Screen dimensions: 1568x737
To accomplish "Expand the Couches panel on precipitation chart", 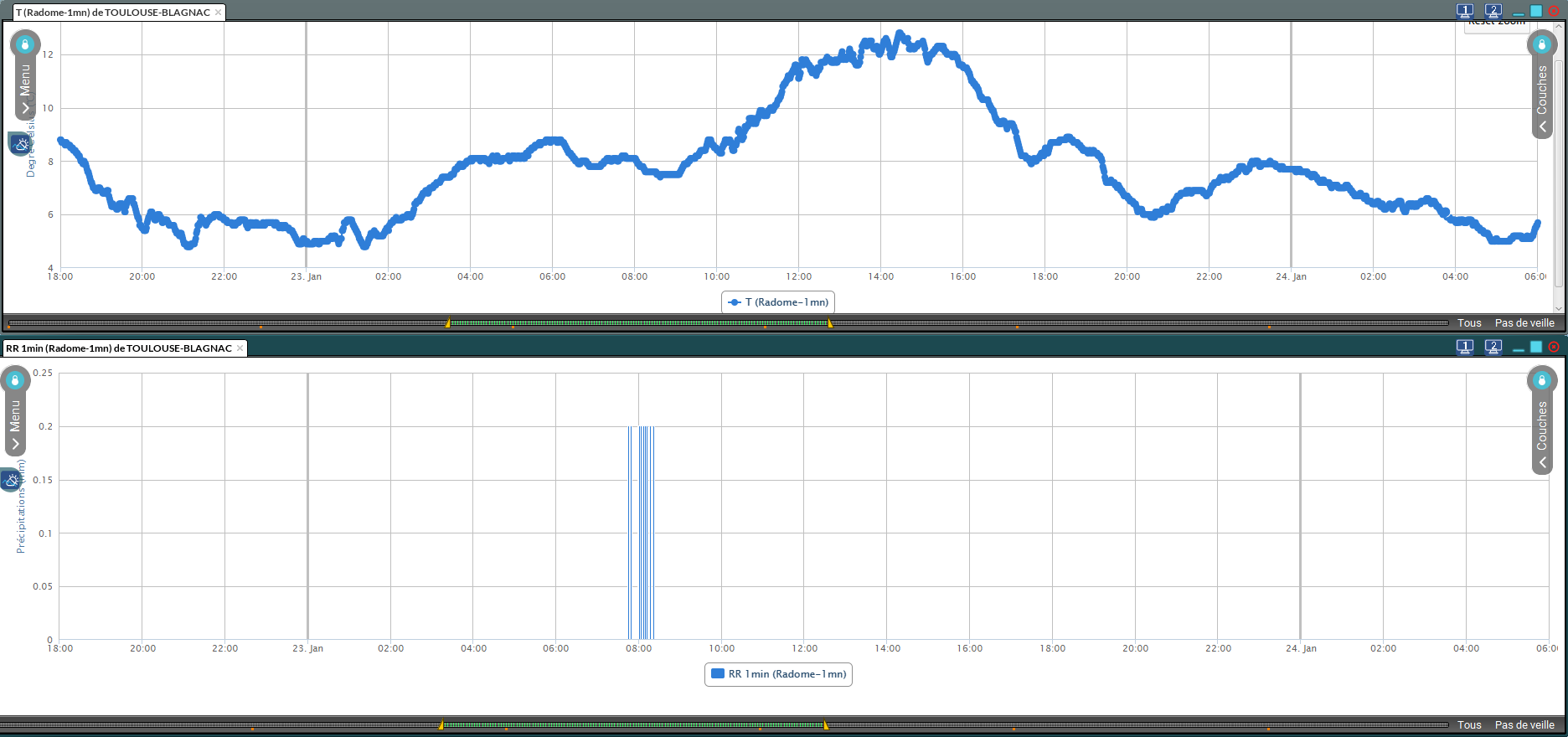I will [x=1542, y=462].
